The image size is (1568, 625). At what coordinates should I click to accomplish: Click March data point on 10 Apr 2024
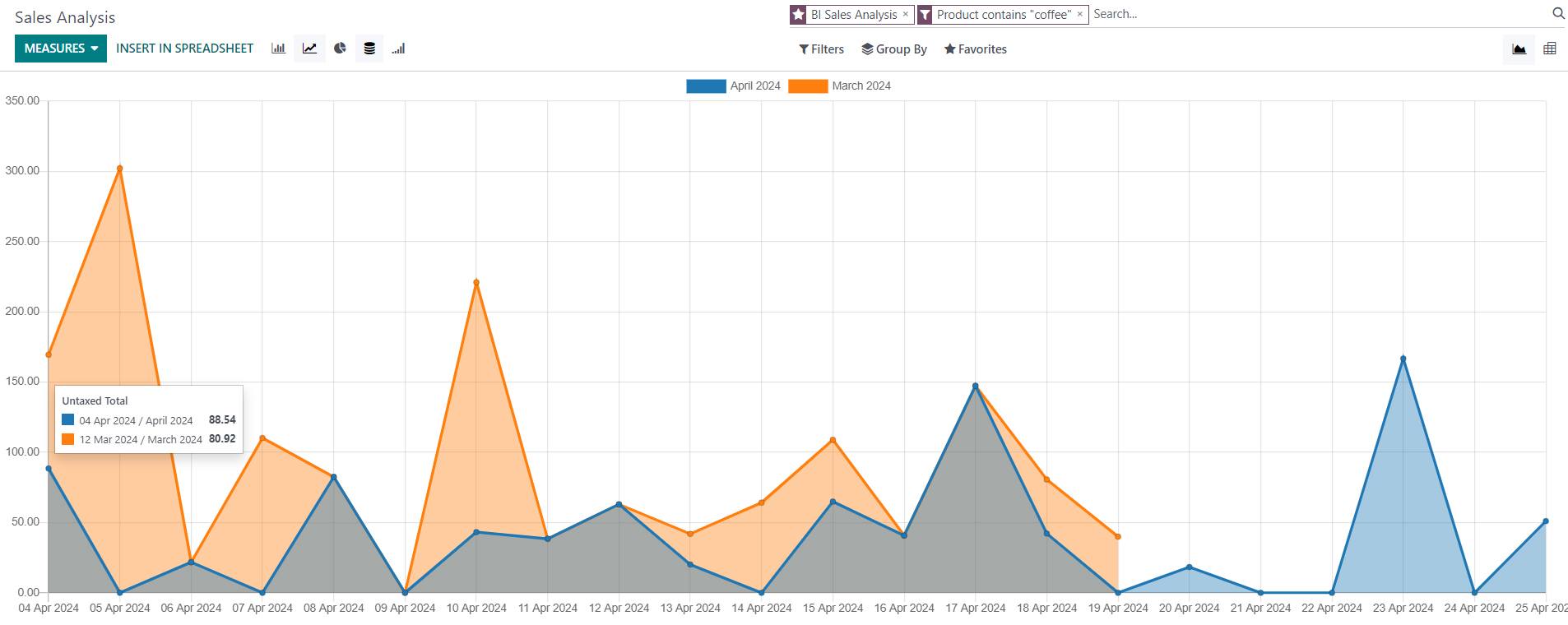click(x=476, y=283)
